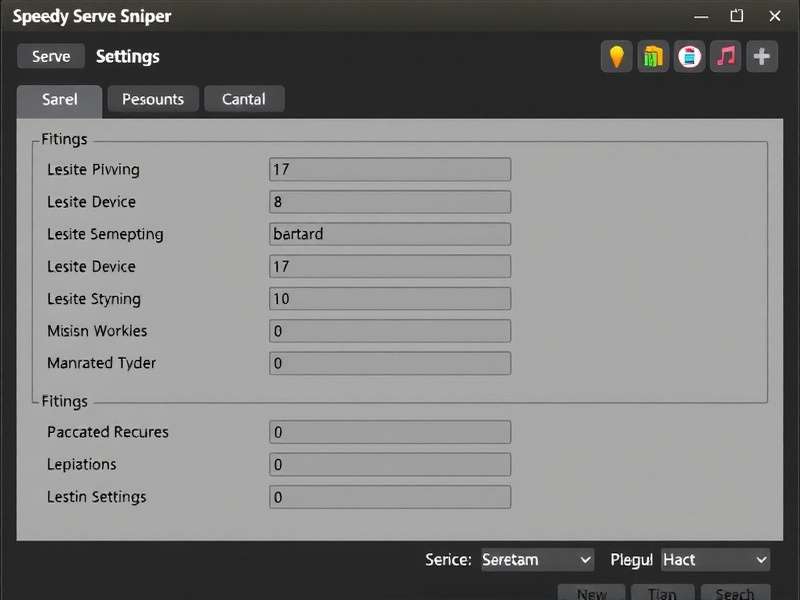Click the Seach button
This screenshot has width=800, height=600.
tap(735, 593)
